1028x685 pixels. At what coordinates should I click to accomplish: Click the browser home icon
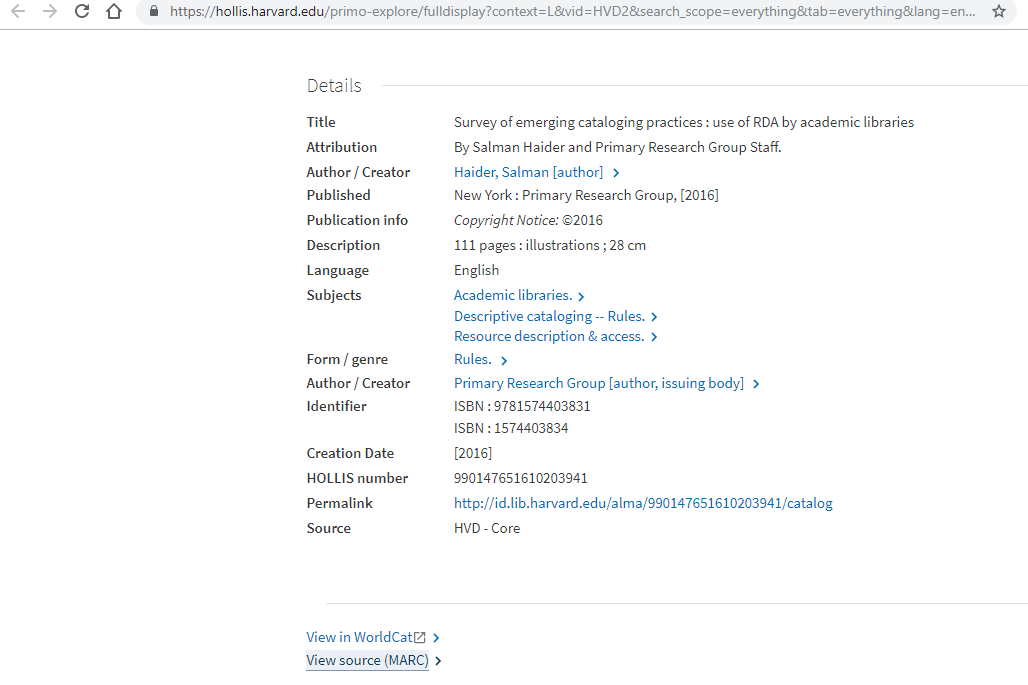tap(113, 14)
